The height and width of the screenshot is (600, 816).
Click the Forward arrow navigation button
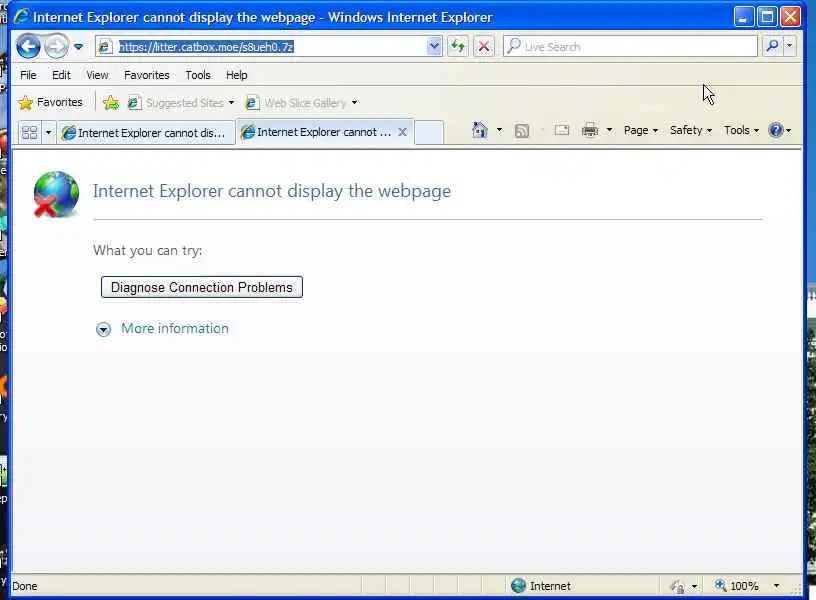pos(56,47)
